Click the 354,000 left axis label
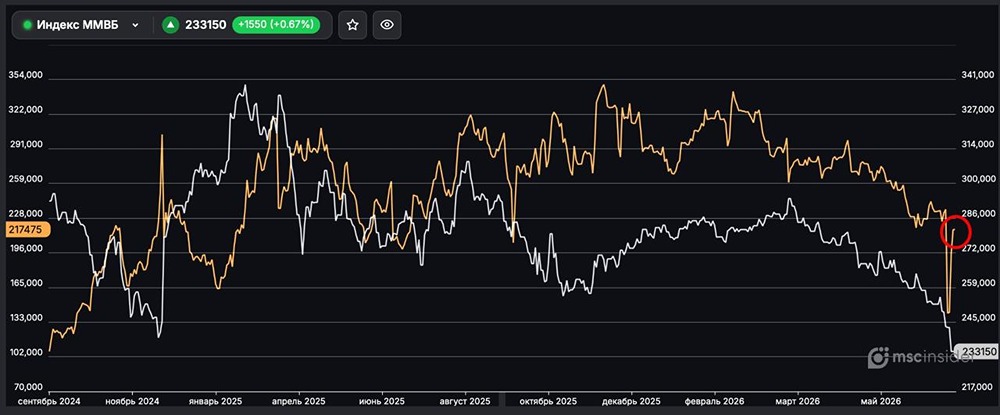Image resolution: width=1000 pixels, height=415 pixels. 26,75
